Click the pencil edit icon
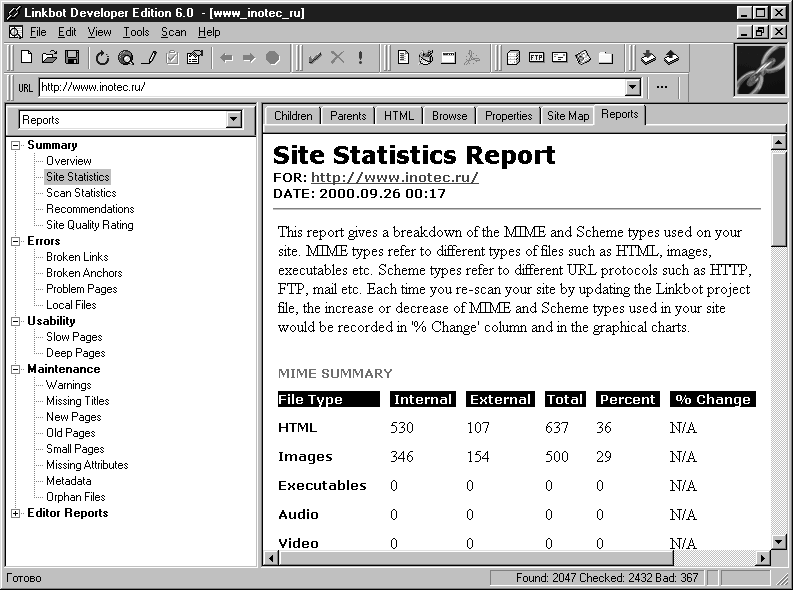 (149, 58)
